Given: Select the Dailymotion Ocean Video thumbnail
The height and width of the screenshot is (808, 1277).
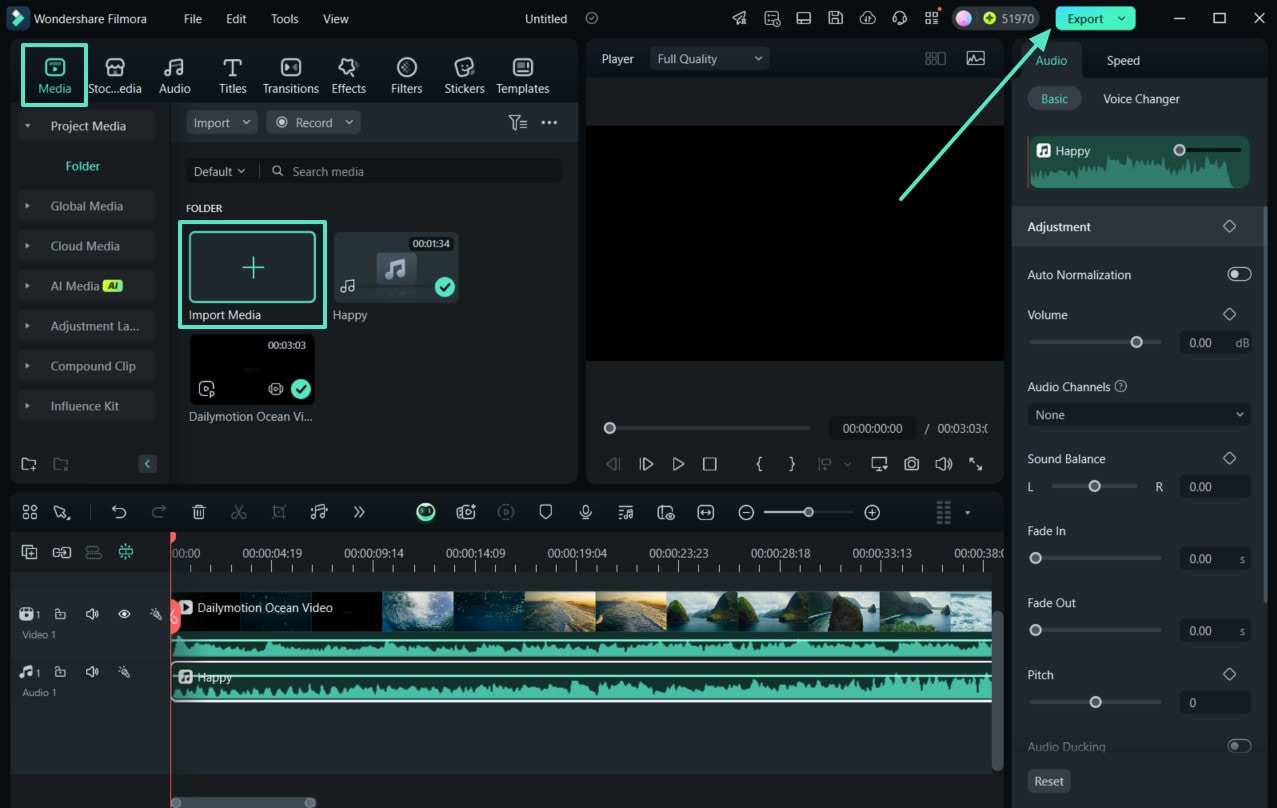Looking at the screenshot, I should pos(252,369).
